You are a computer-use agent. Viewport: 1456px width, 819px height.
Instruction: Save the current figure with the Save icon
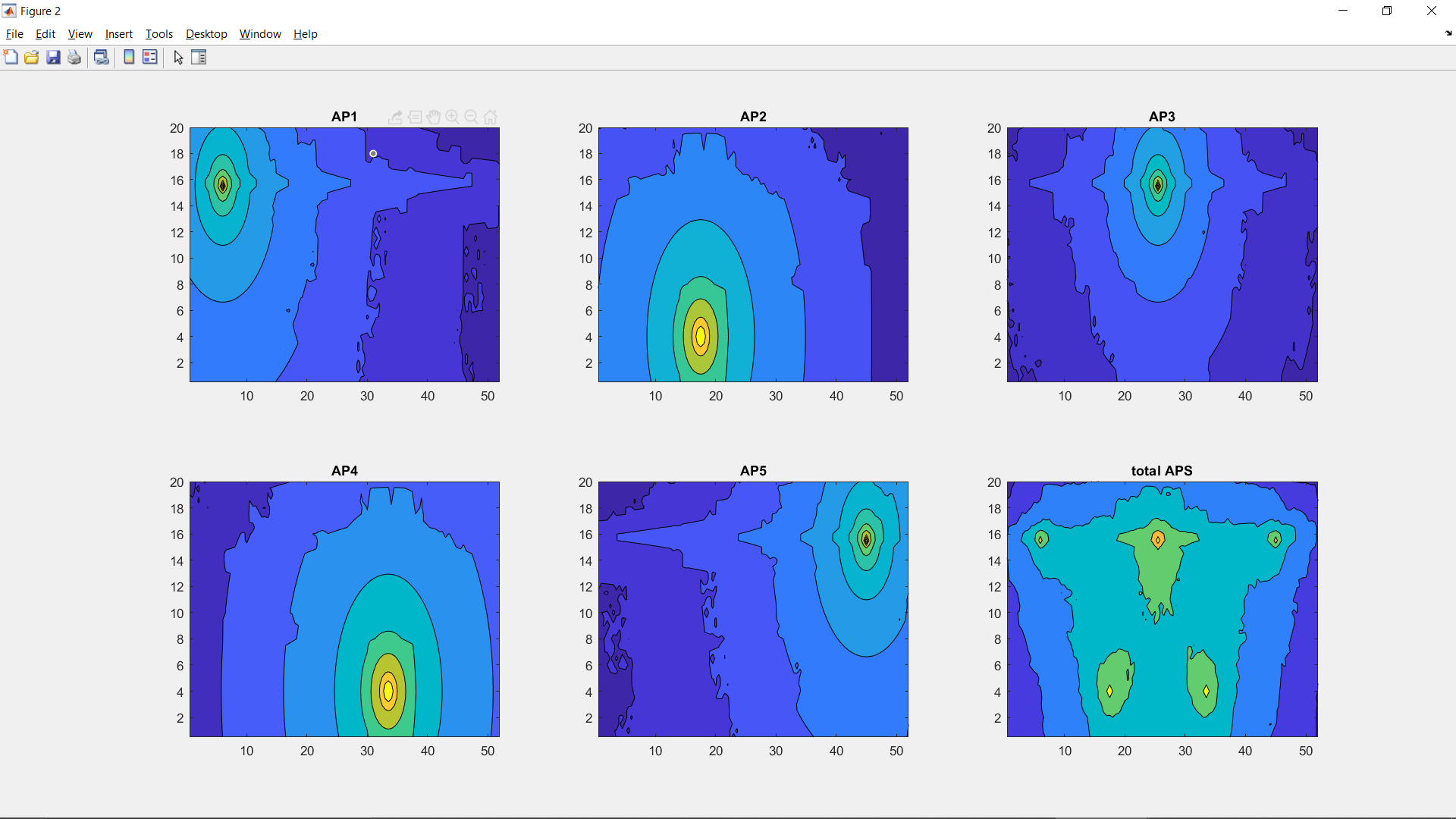click(x=52, y=57)
